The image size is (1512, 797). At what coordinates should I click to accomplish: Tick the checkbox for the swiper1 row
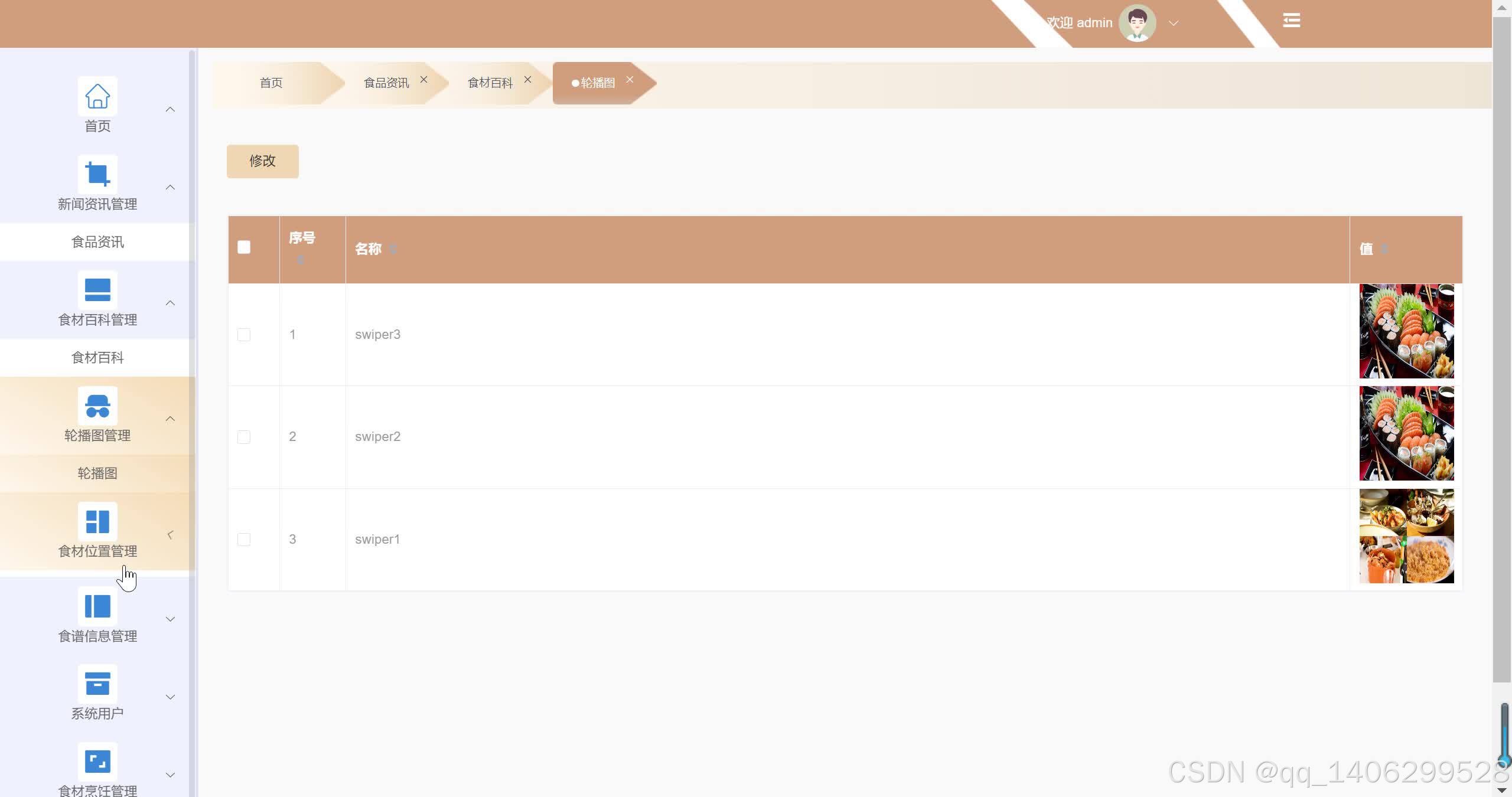point(244,540)
